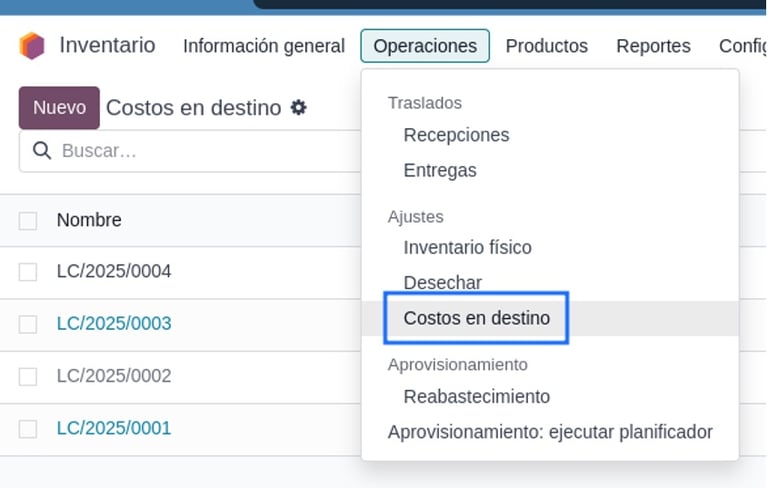Mark the checkbox of LC/2025/0001
768x488 pixels.
pos(28,429)
